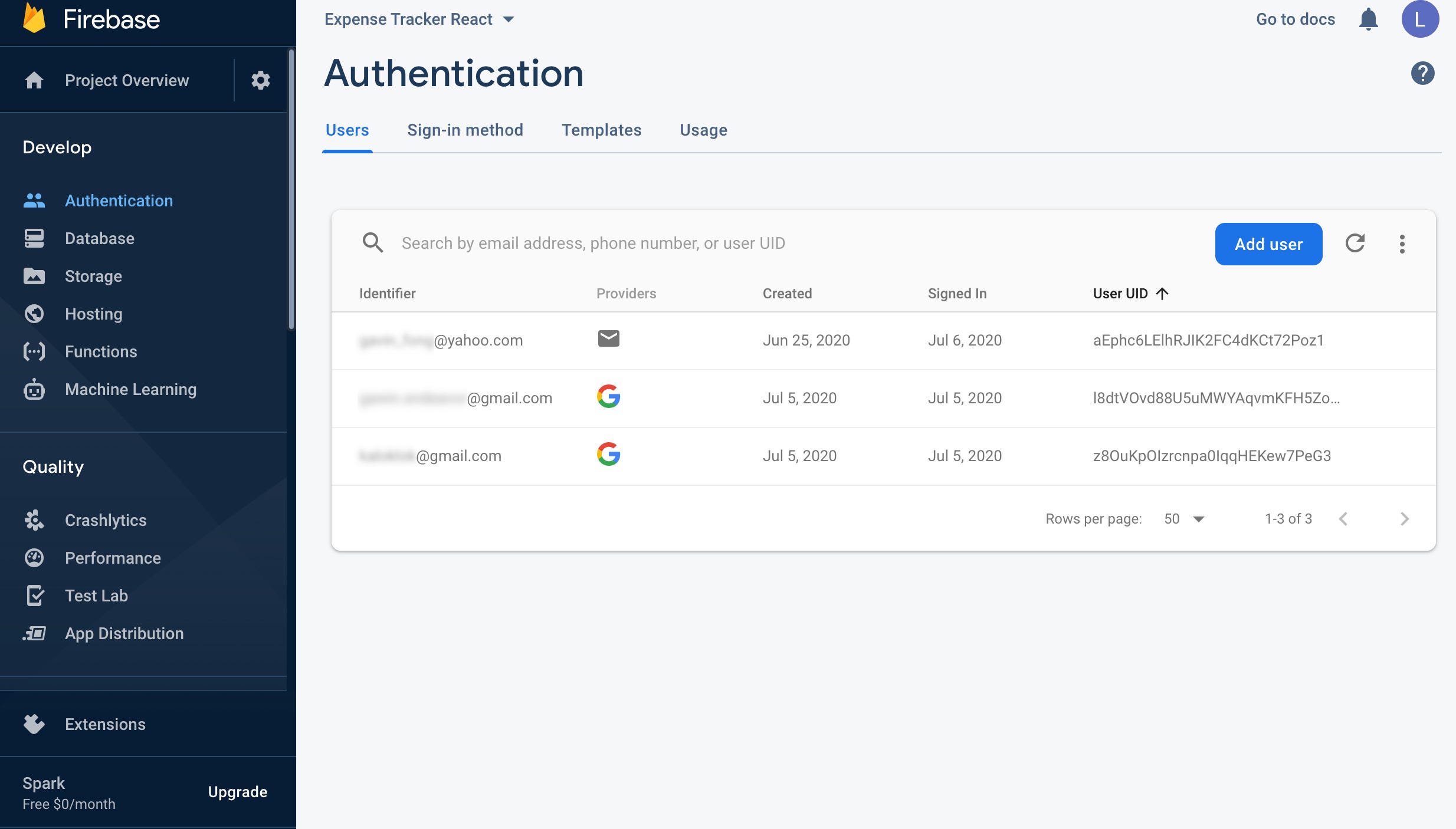The image size is (1456, 829).
Task: Go to next page of users
Action: 1405,519
